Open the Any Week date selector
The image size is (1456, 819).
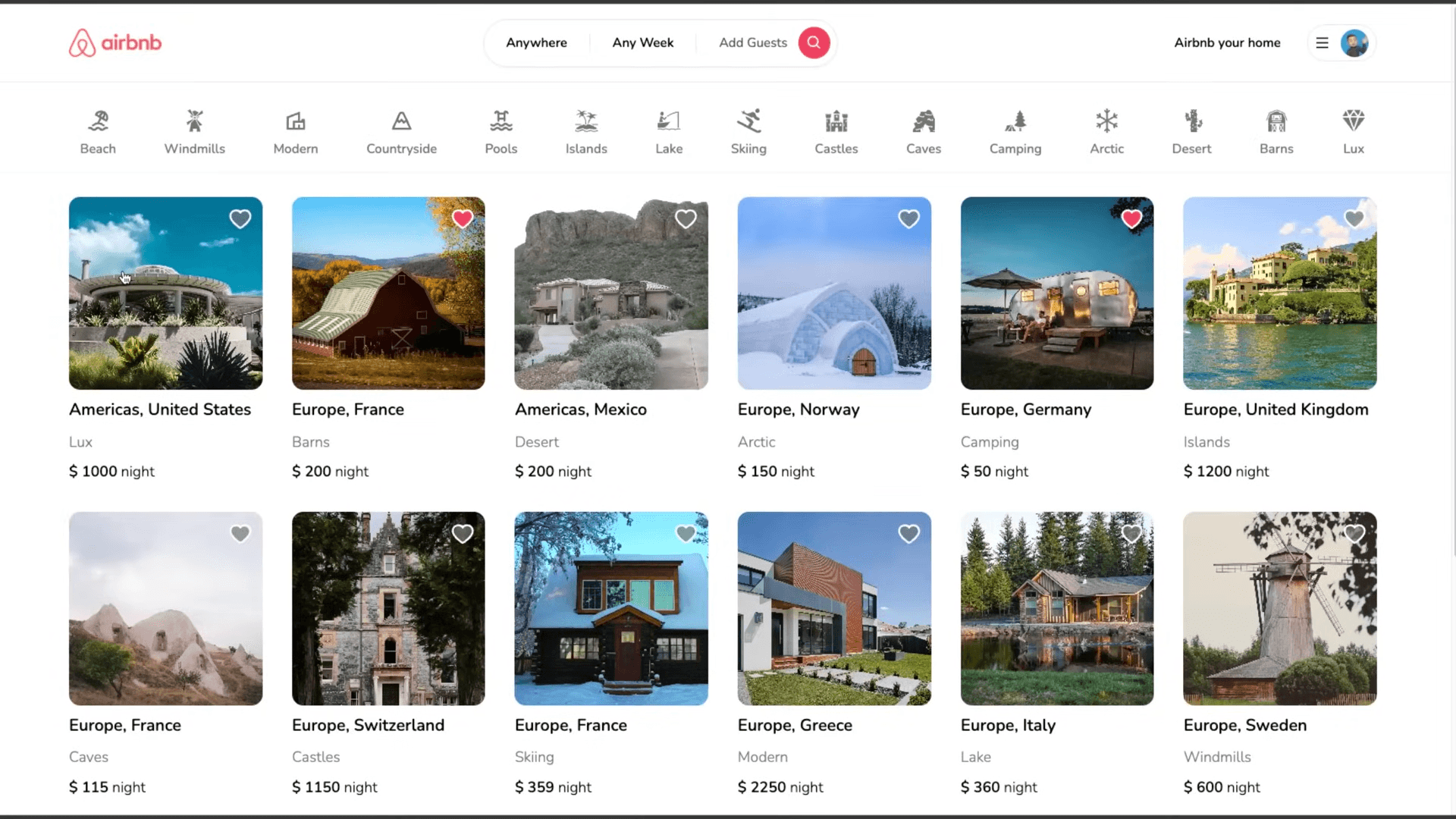[643, 43]
